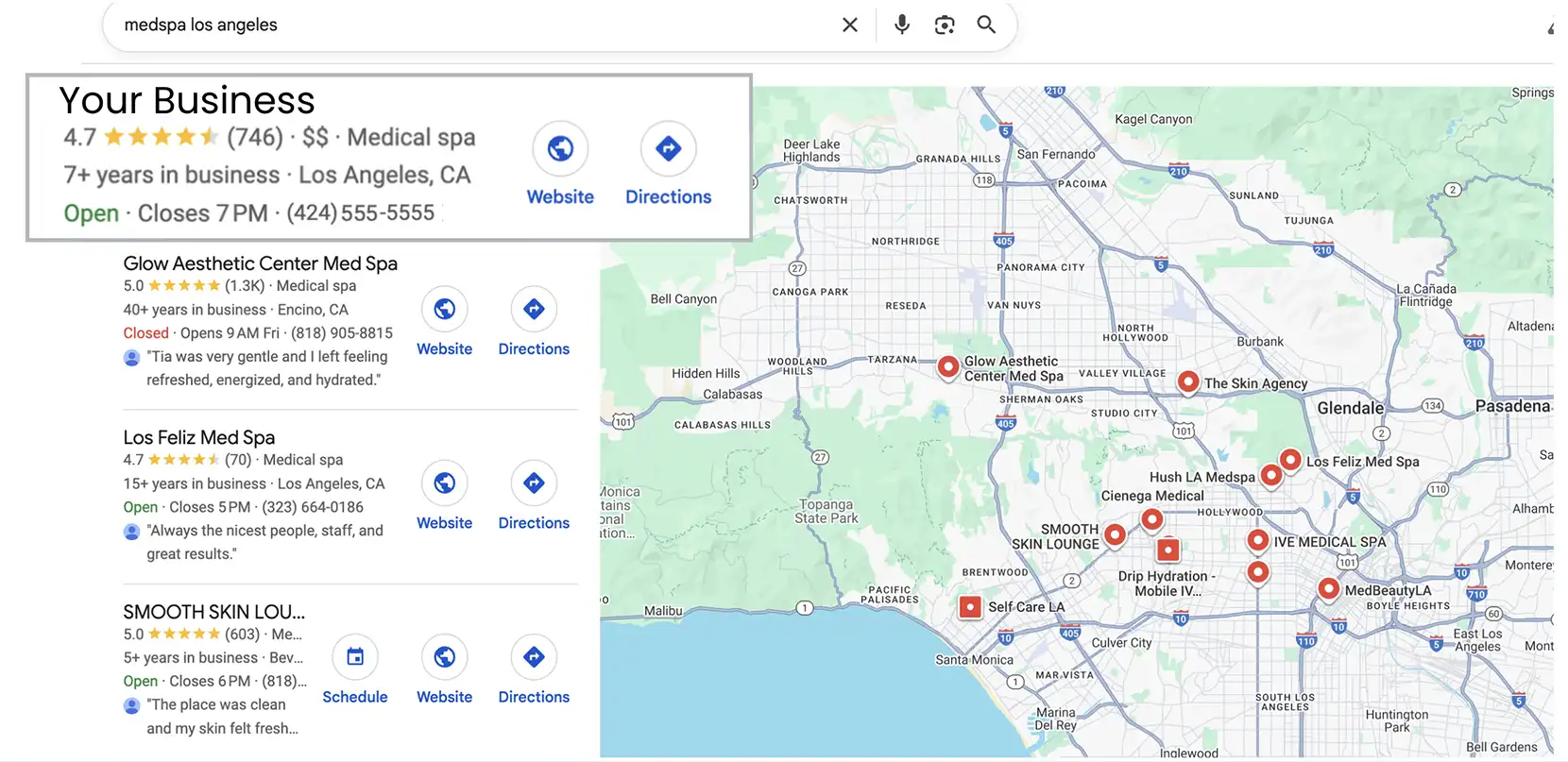Select IVE MEDICAL SPA map pin
The height and width of the screenshot is (762, 1568).
click(x=1257, y=540)
